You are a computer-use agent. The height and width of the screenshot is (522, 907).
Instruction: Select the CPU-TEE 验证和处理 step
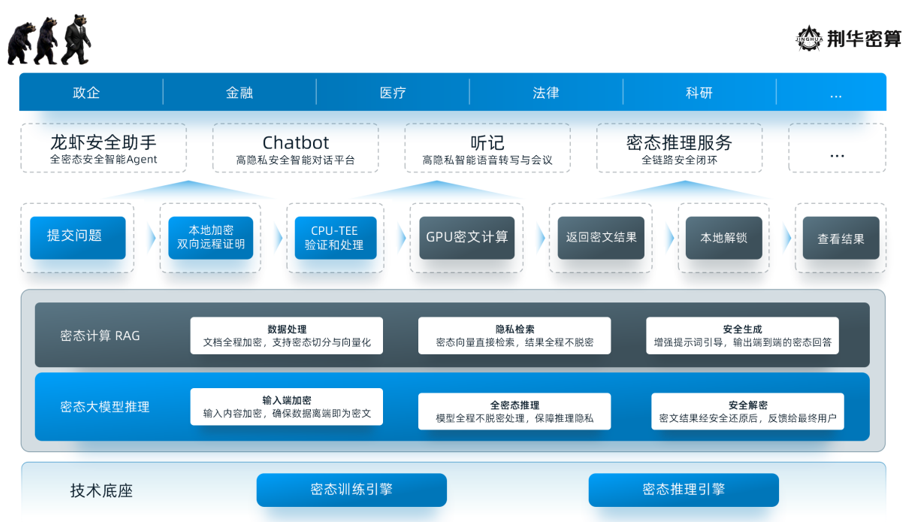335,238
